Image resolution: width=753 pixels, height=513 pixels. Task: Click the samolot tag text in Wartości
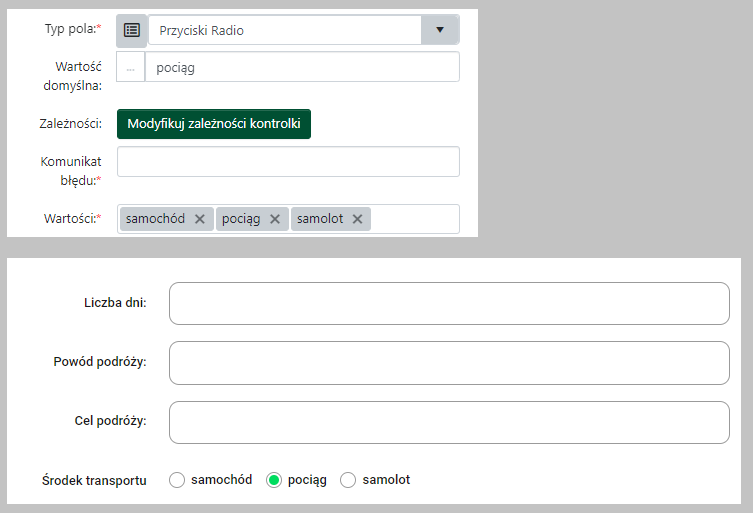pyautogui.click(x=319, y=219)
